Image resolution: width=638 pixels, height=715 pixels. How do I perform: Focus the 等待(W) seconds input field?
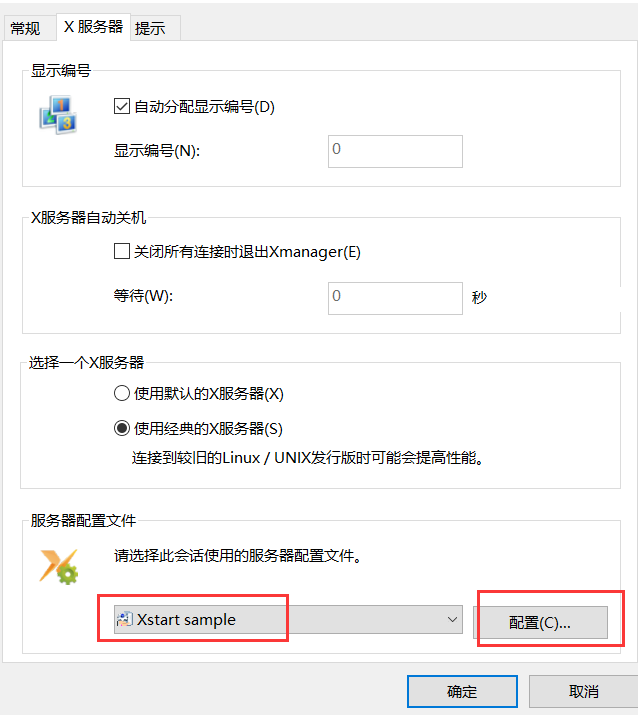pos(395,298)
